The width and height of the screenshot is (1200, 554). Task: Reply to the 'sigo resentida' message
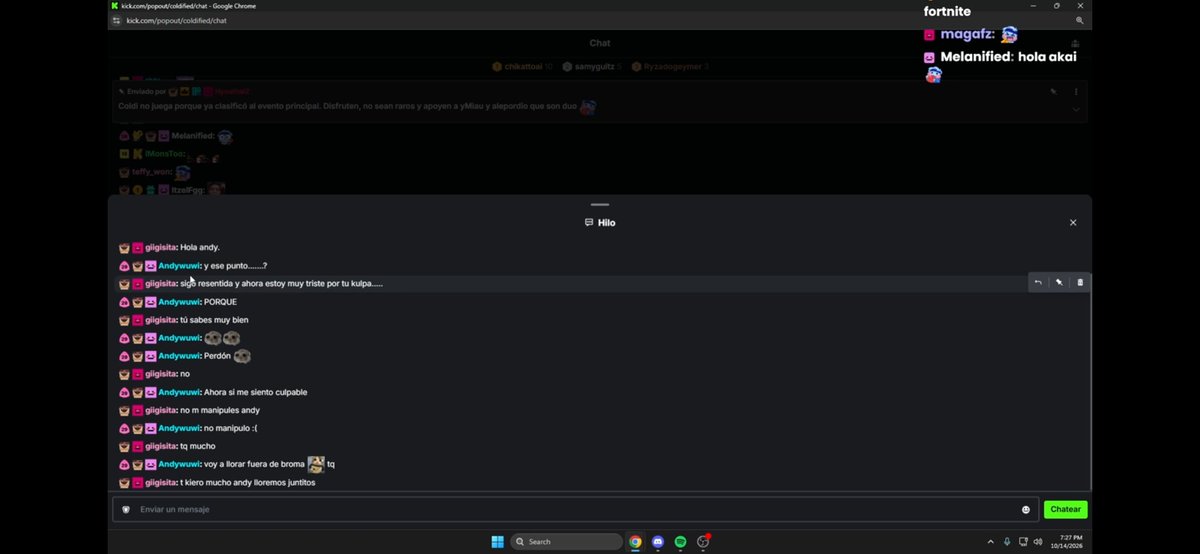click(x=1038, y=283)
